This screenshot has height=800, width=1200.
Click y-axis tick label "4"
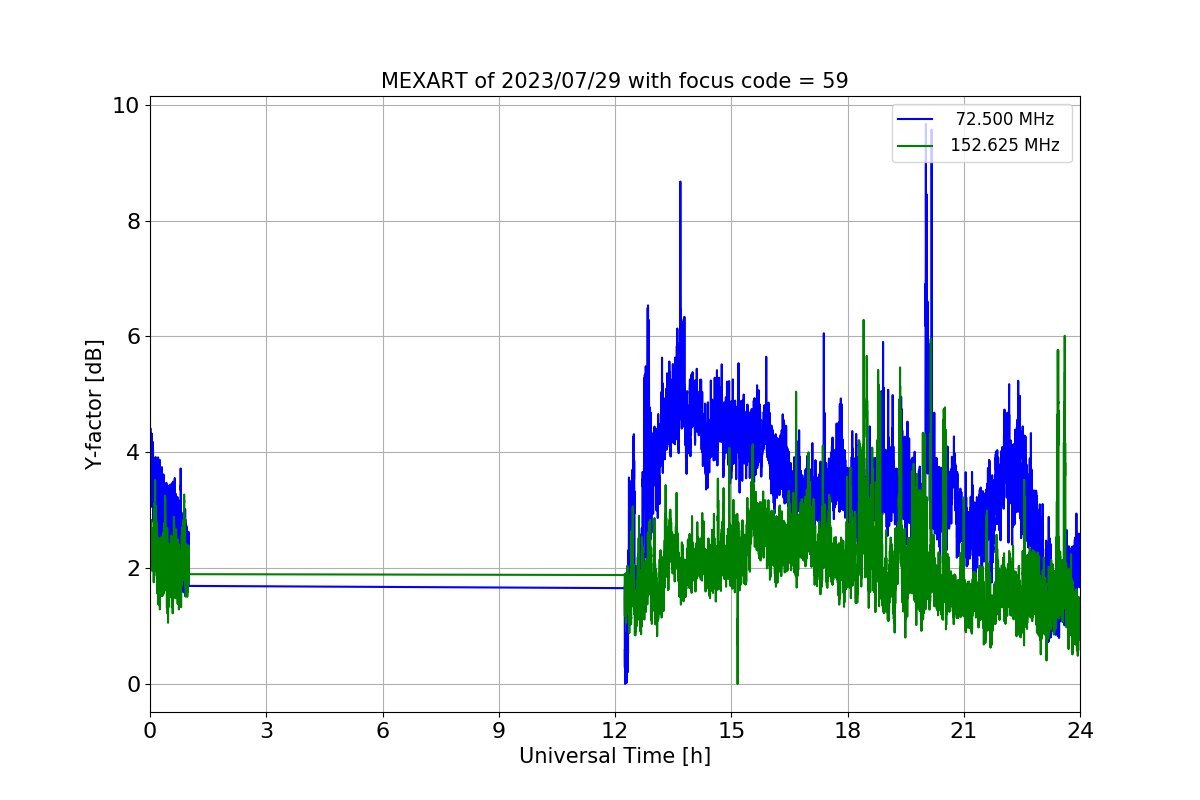point(134,452)
